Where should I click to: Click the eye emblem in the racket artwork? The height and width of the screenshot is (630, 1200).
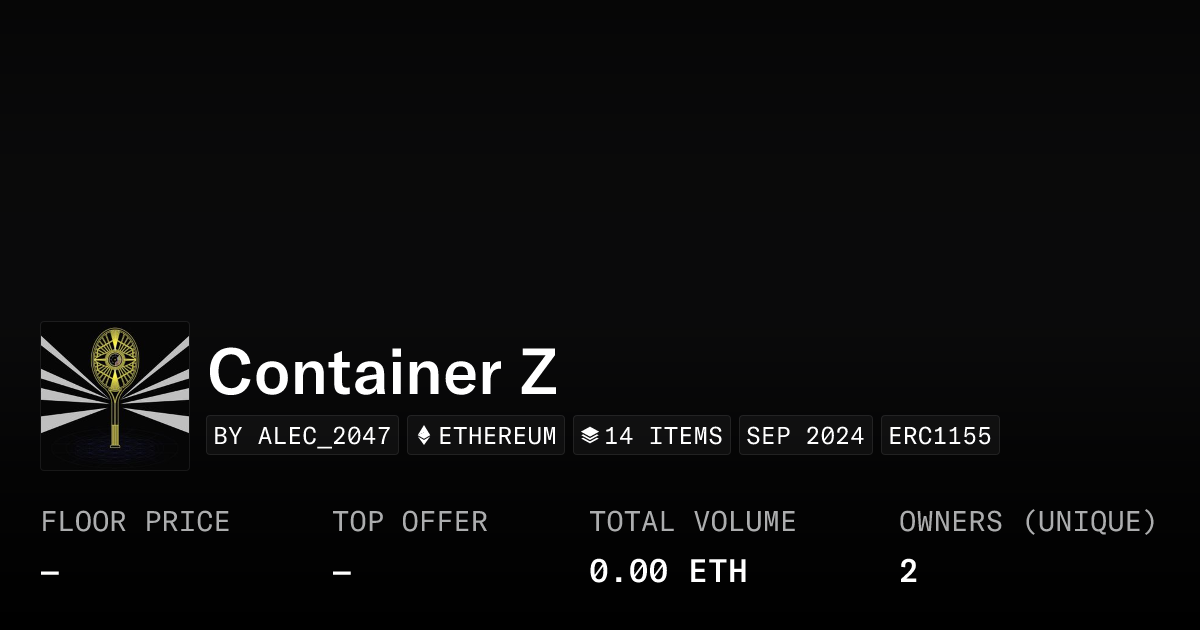115,358
